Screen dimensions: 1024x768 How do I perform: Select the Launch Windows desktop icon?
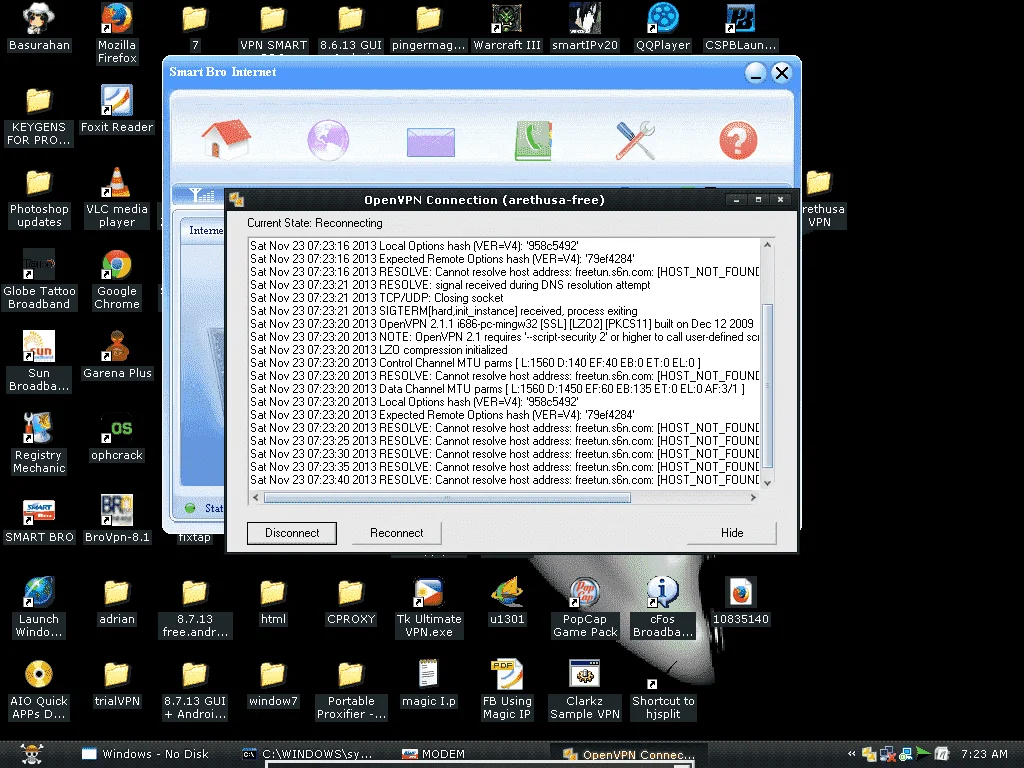(x=39, y=607)
